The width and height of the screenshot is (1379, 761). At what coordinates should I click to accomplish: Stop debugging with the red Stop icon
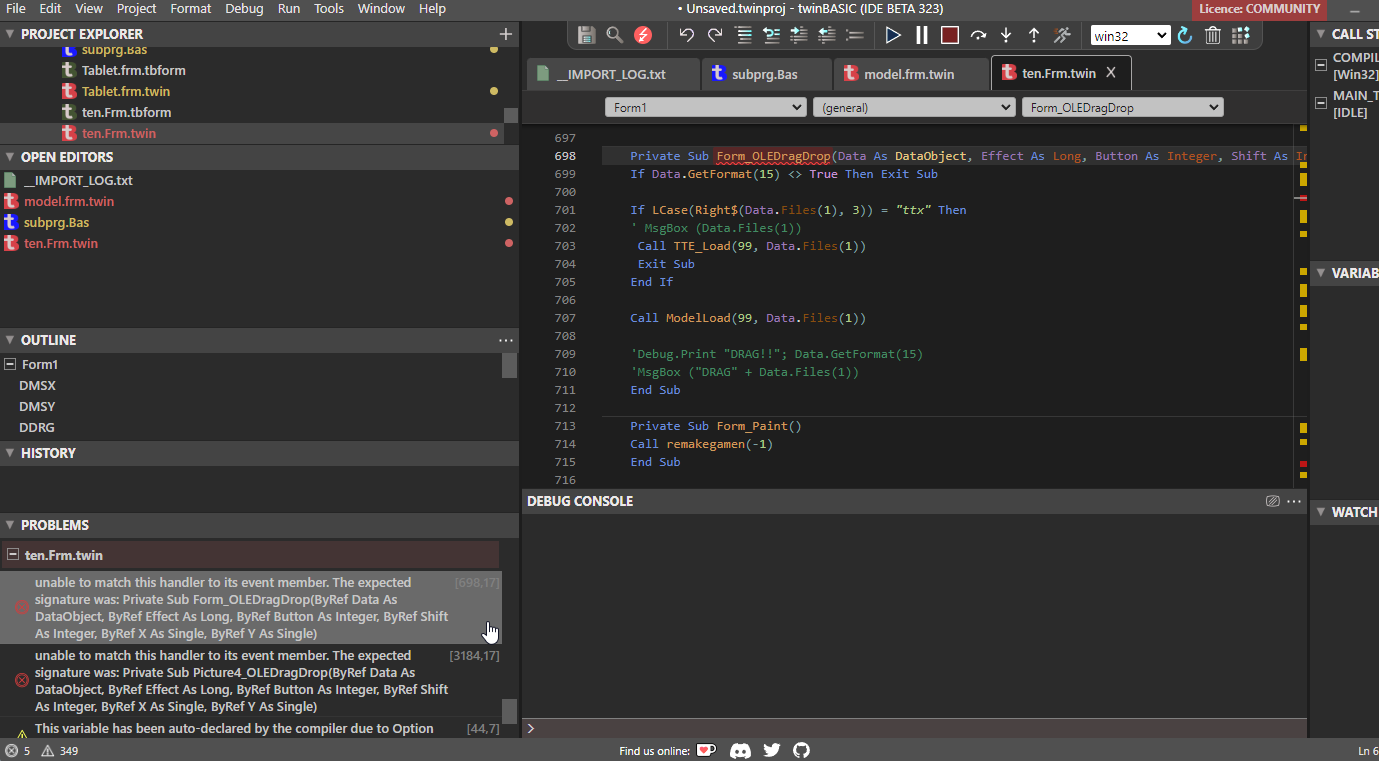(948, 34)
